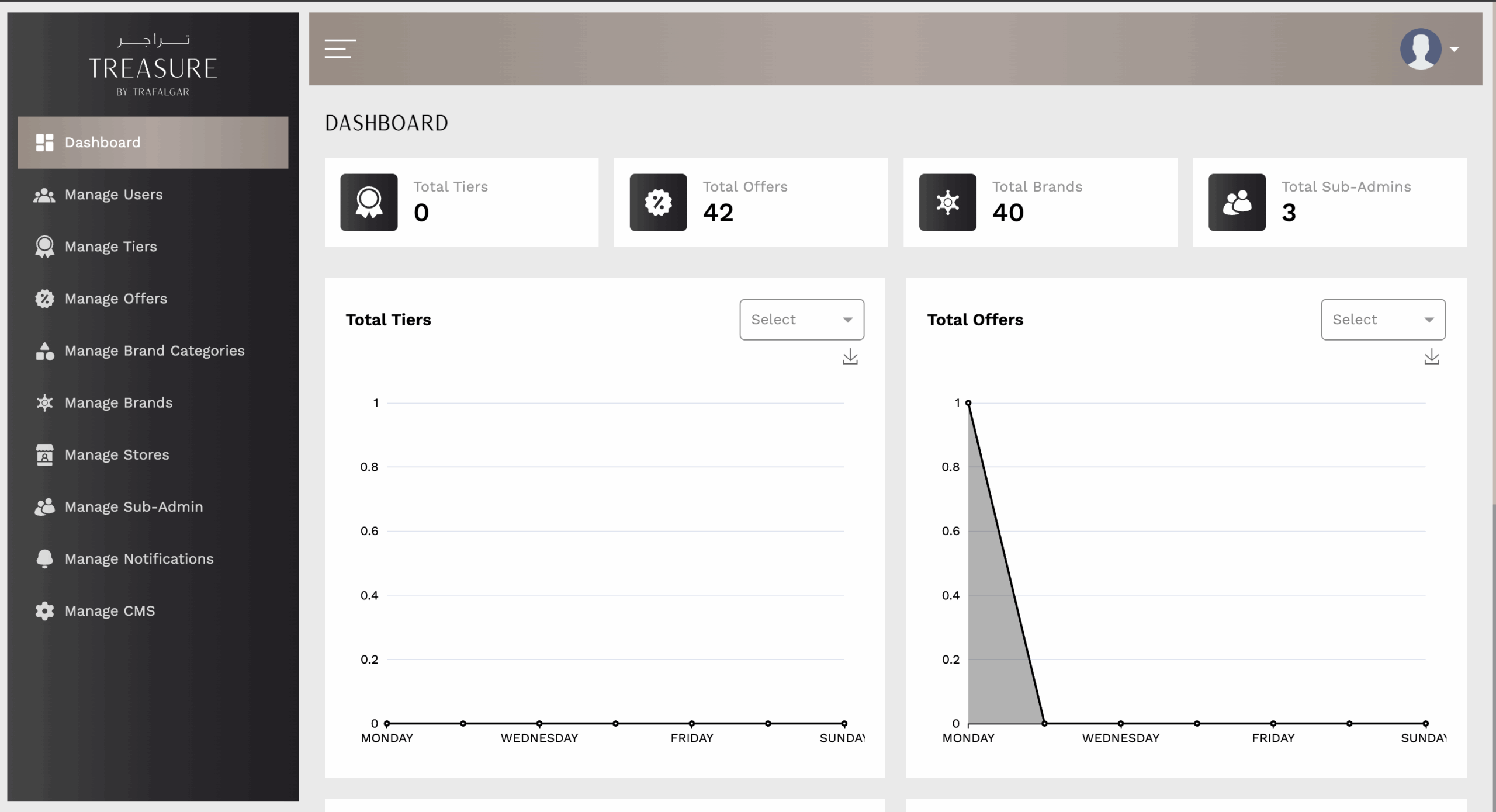Toggle the hamburger sidebar menu icon
This screenshot has height=812, width=1496.
click(340, 49)
